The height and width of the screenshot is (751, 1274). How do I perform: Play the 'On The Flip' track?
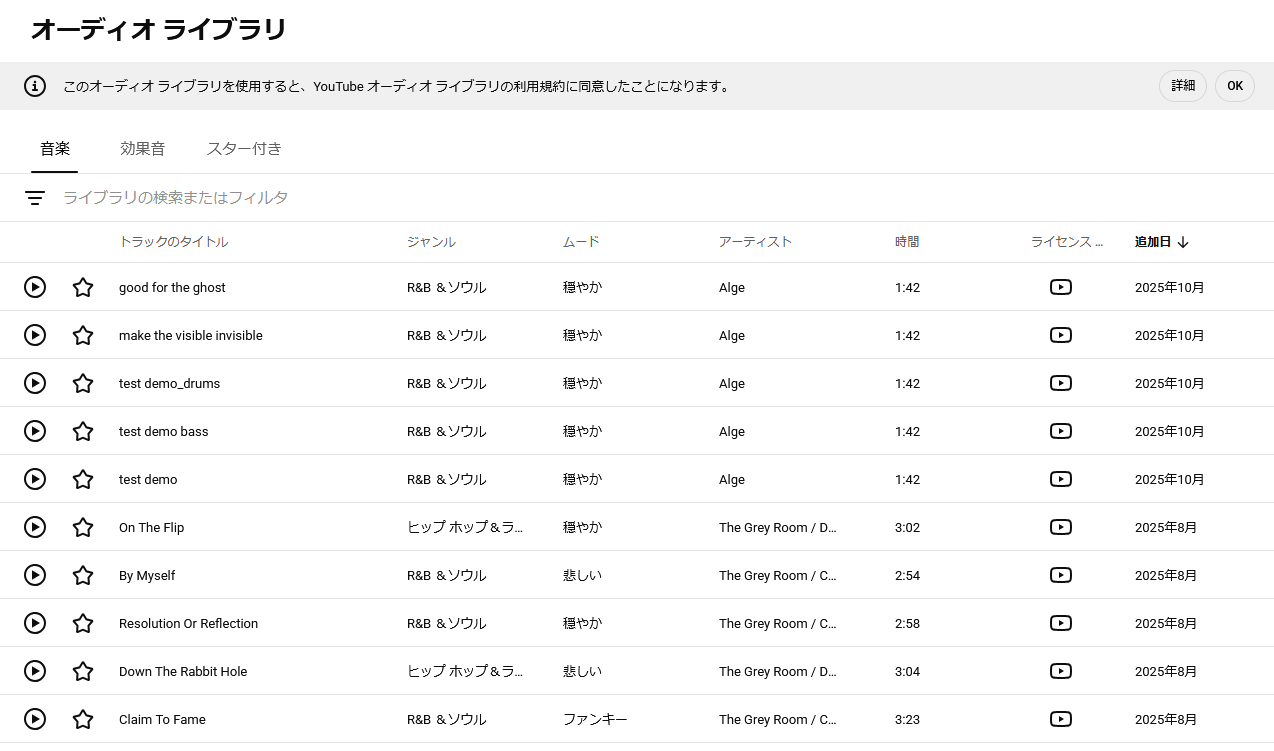[35, 527]
